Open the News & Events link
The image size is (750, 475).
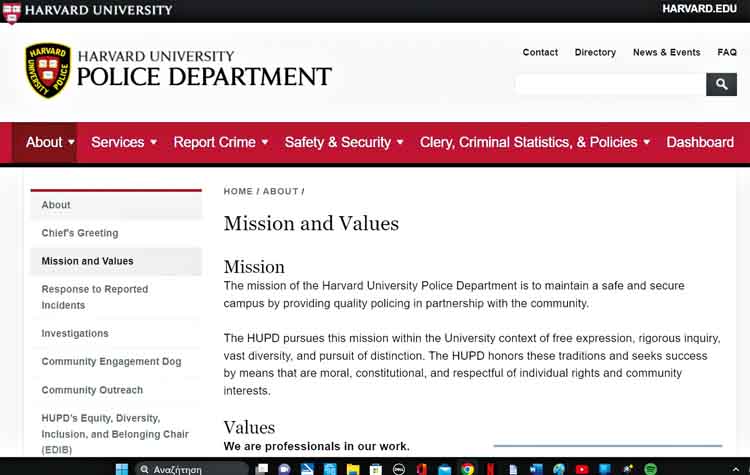[x=666, y=52]
